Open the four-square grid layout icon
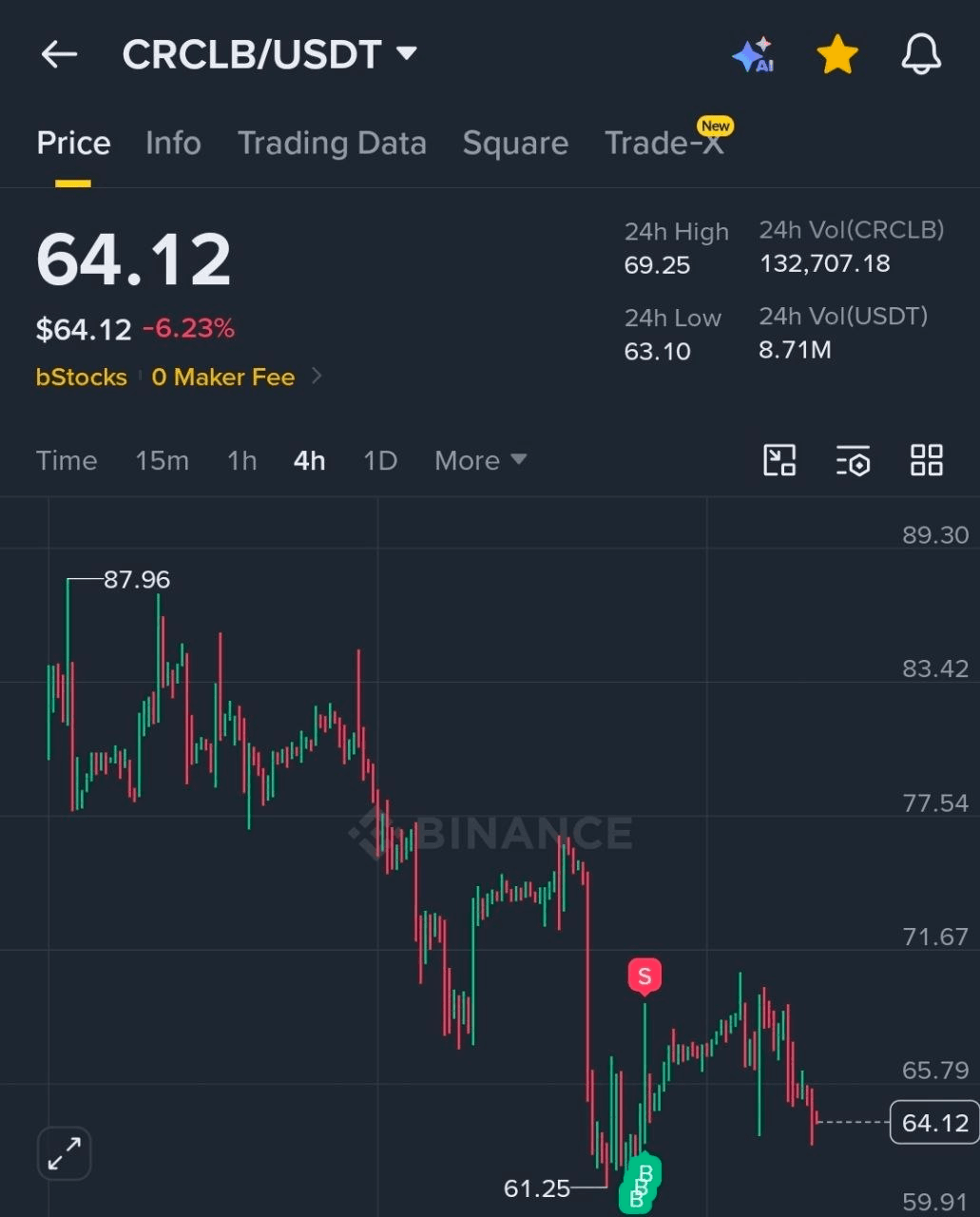Viewport: 980px width, 1217px height. click(x=927, y=460)
